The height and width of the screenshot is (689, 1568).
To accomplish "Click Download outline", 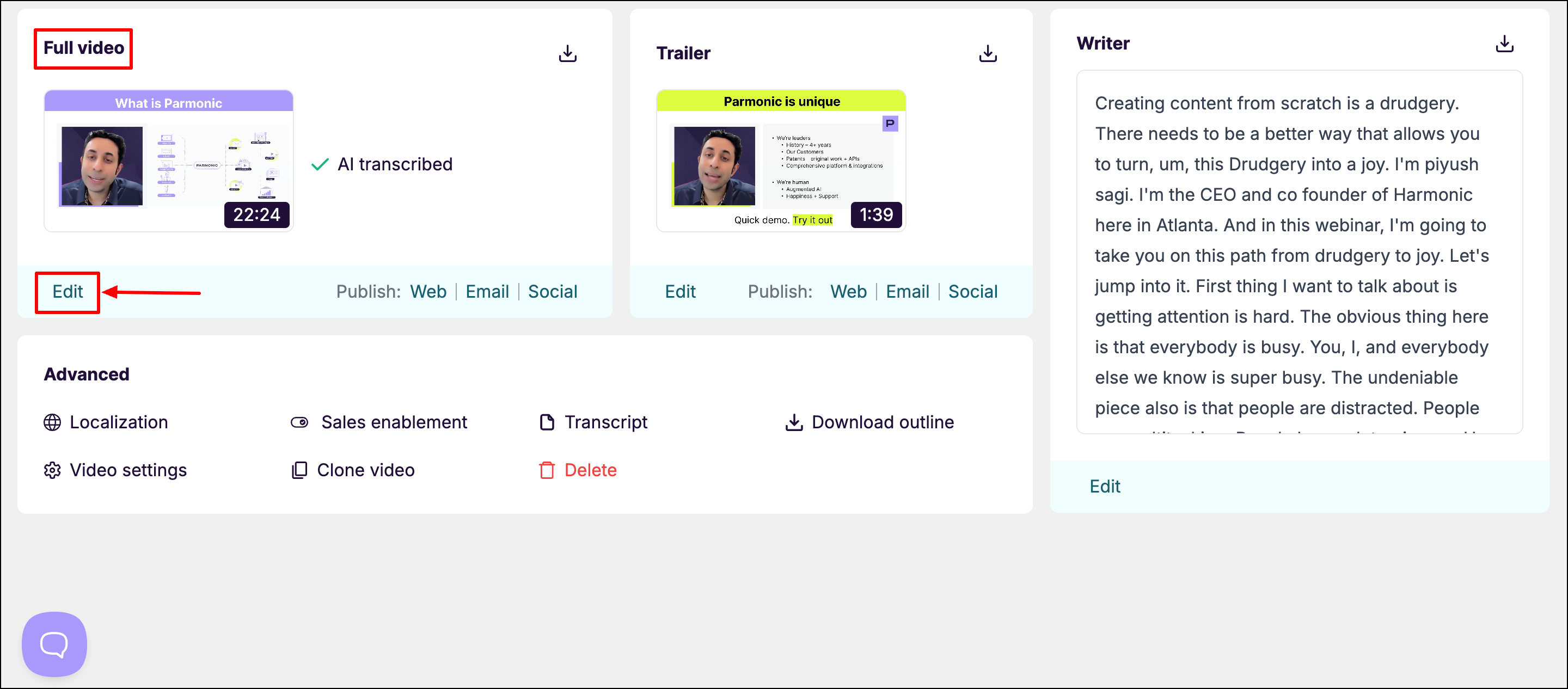I will pos(882,422).
